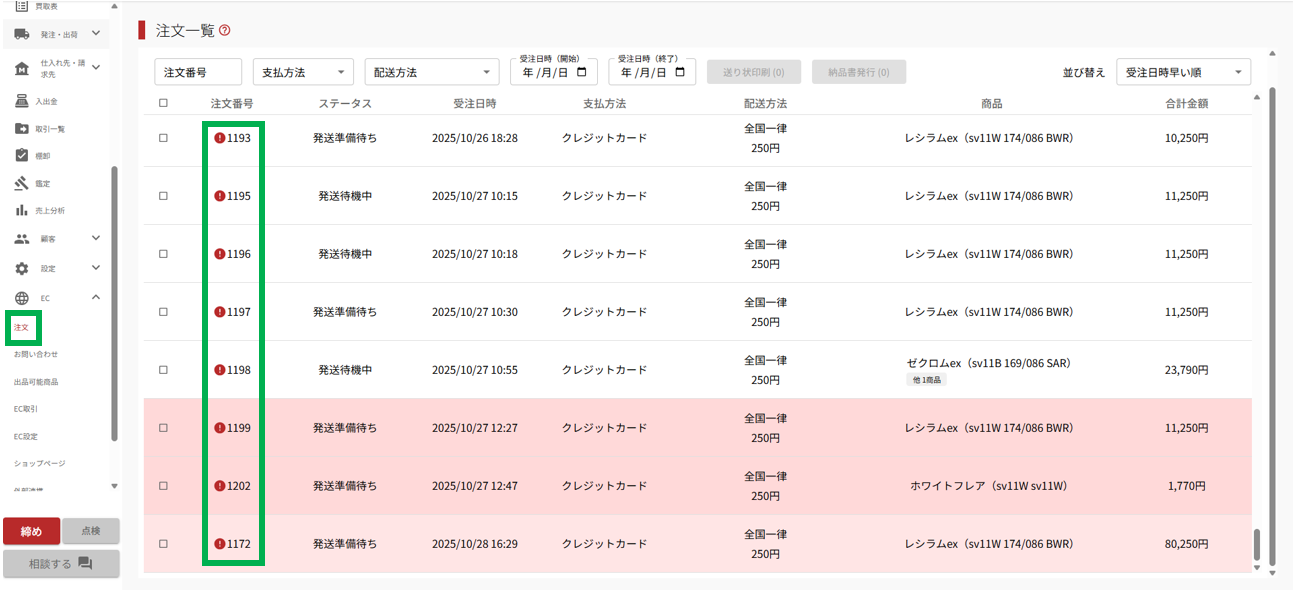This screenshot has height=590, width=1293.
Task: Open the 査定 gavel icon
Action: coord(22,183)
